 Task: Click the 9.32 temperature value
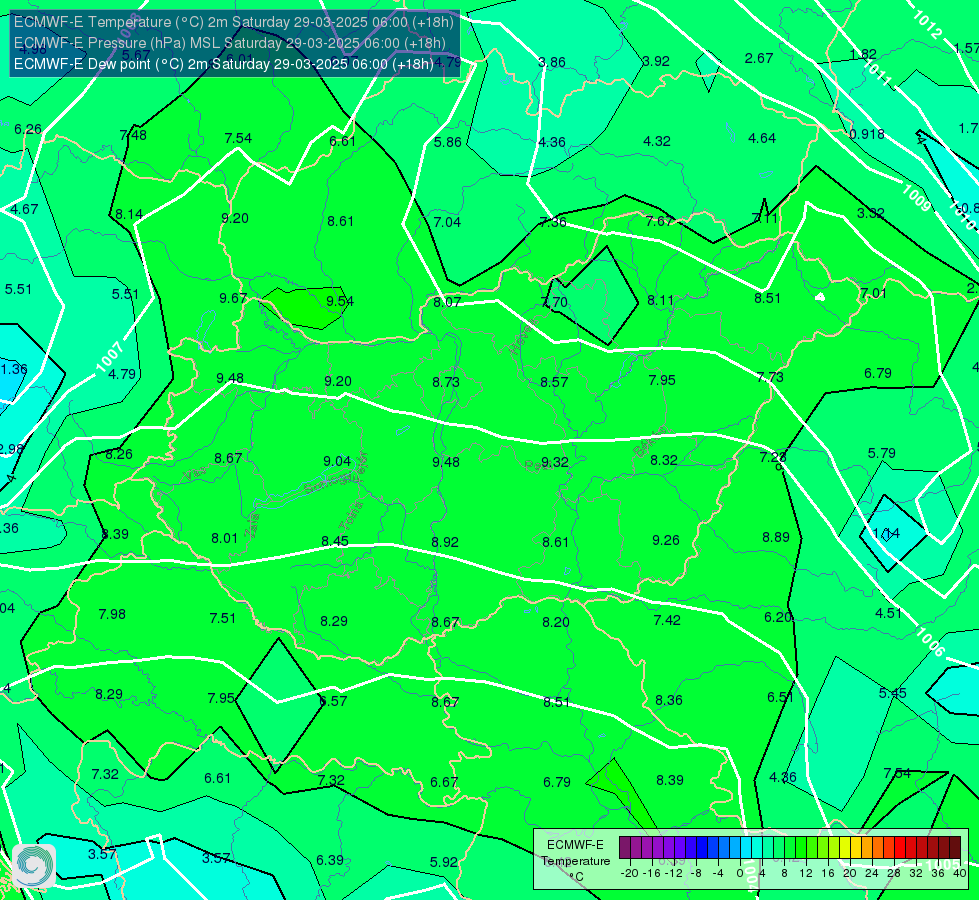pyautogui.click(x=554, y=462)
